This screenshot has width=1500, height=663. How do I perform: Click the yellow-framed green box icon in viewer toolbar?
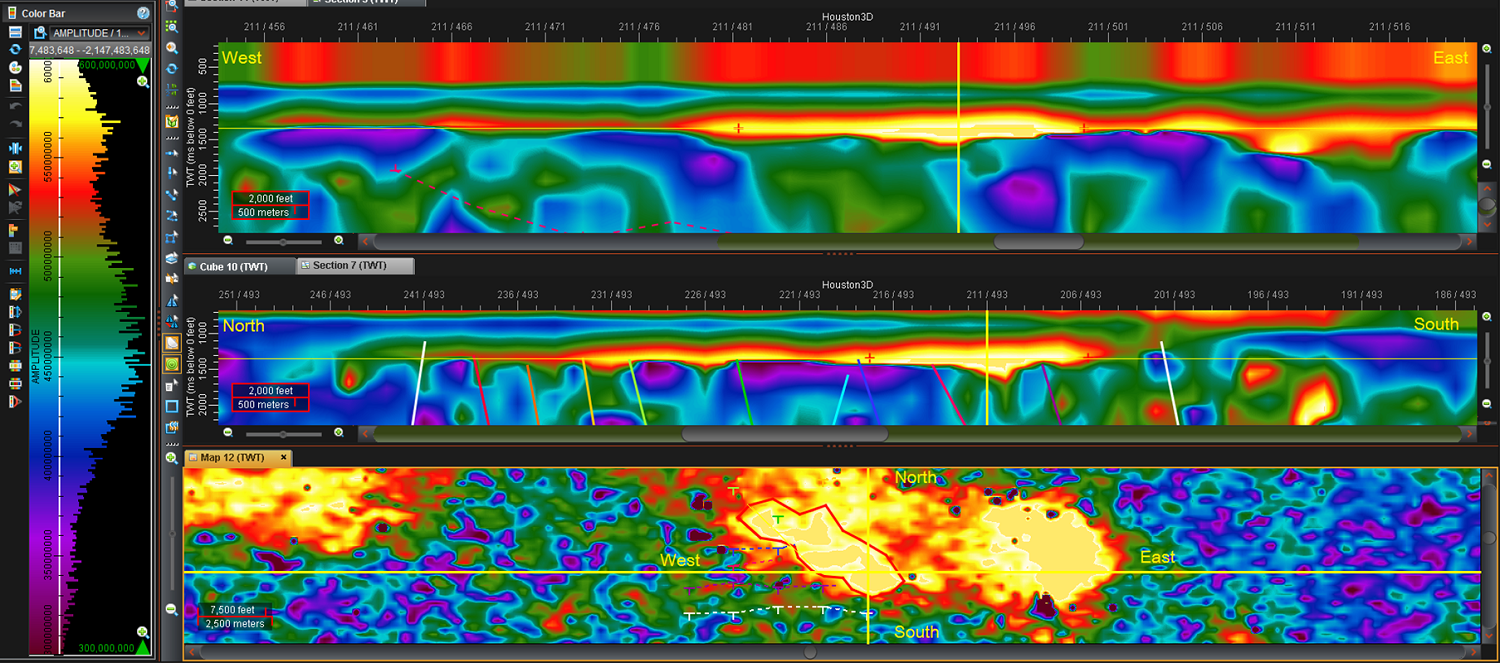(x=172, y=121)
